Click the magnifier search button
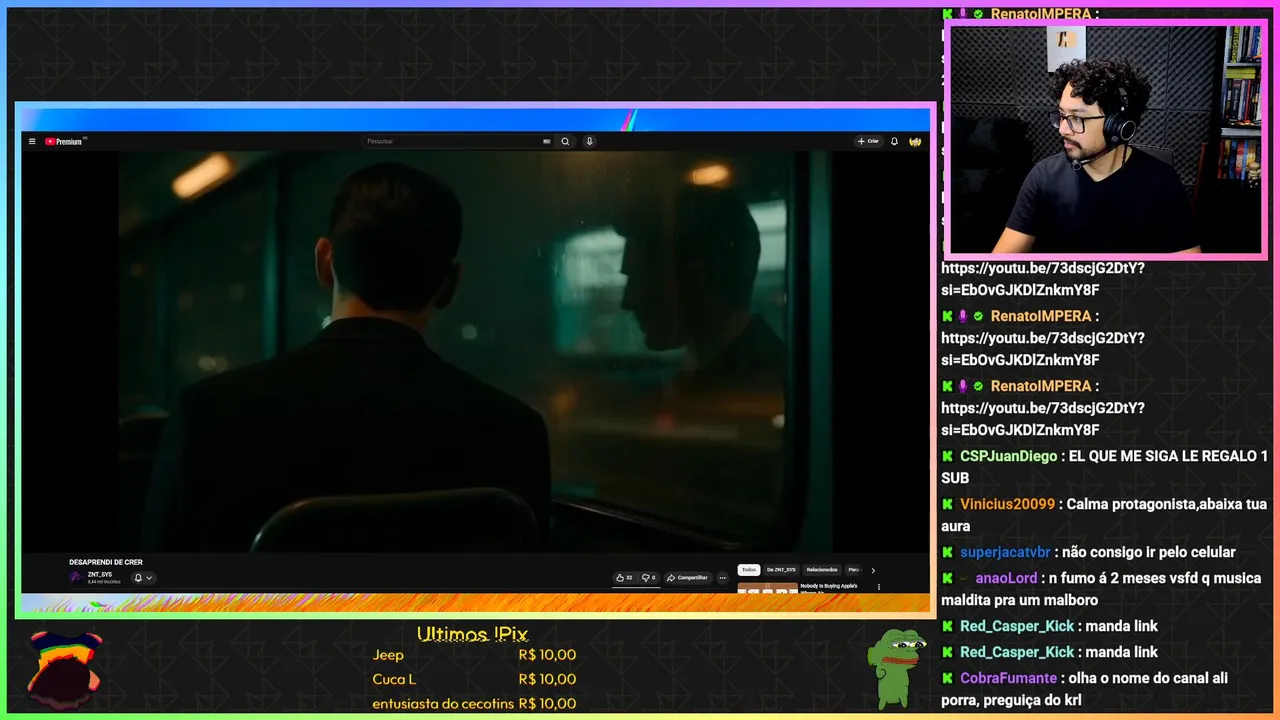 [x=565, y=142]
